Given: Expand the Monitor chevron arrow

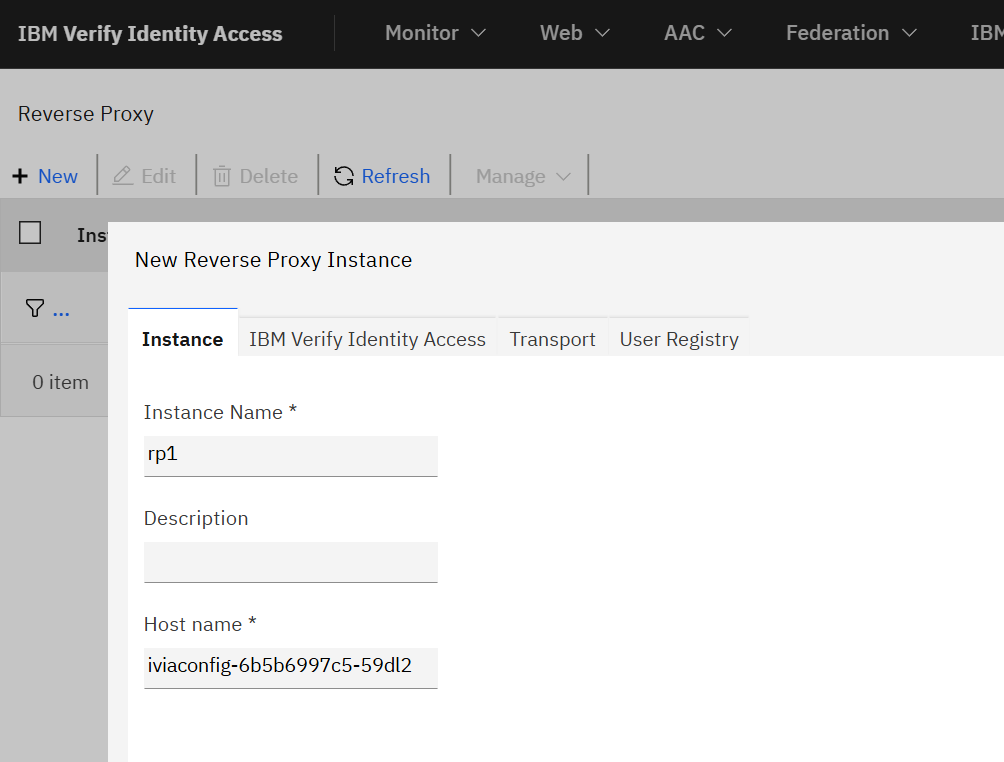Looking at the screenshot, I should coord(478,33).
